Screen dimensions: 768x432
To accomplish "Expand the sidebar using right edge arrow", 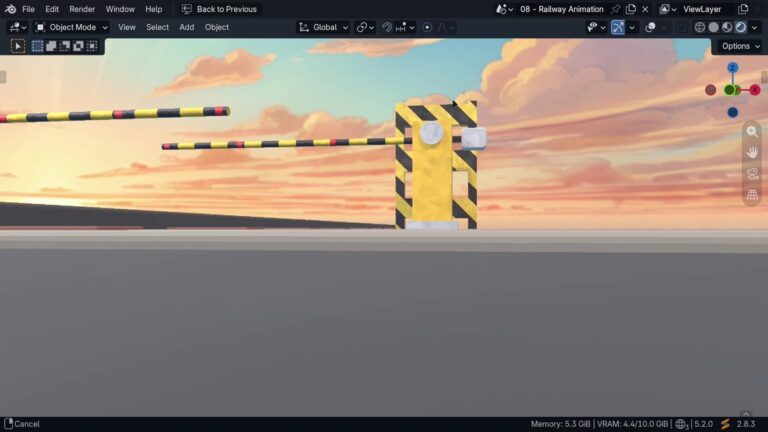I will [765, 77].
